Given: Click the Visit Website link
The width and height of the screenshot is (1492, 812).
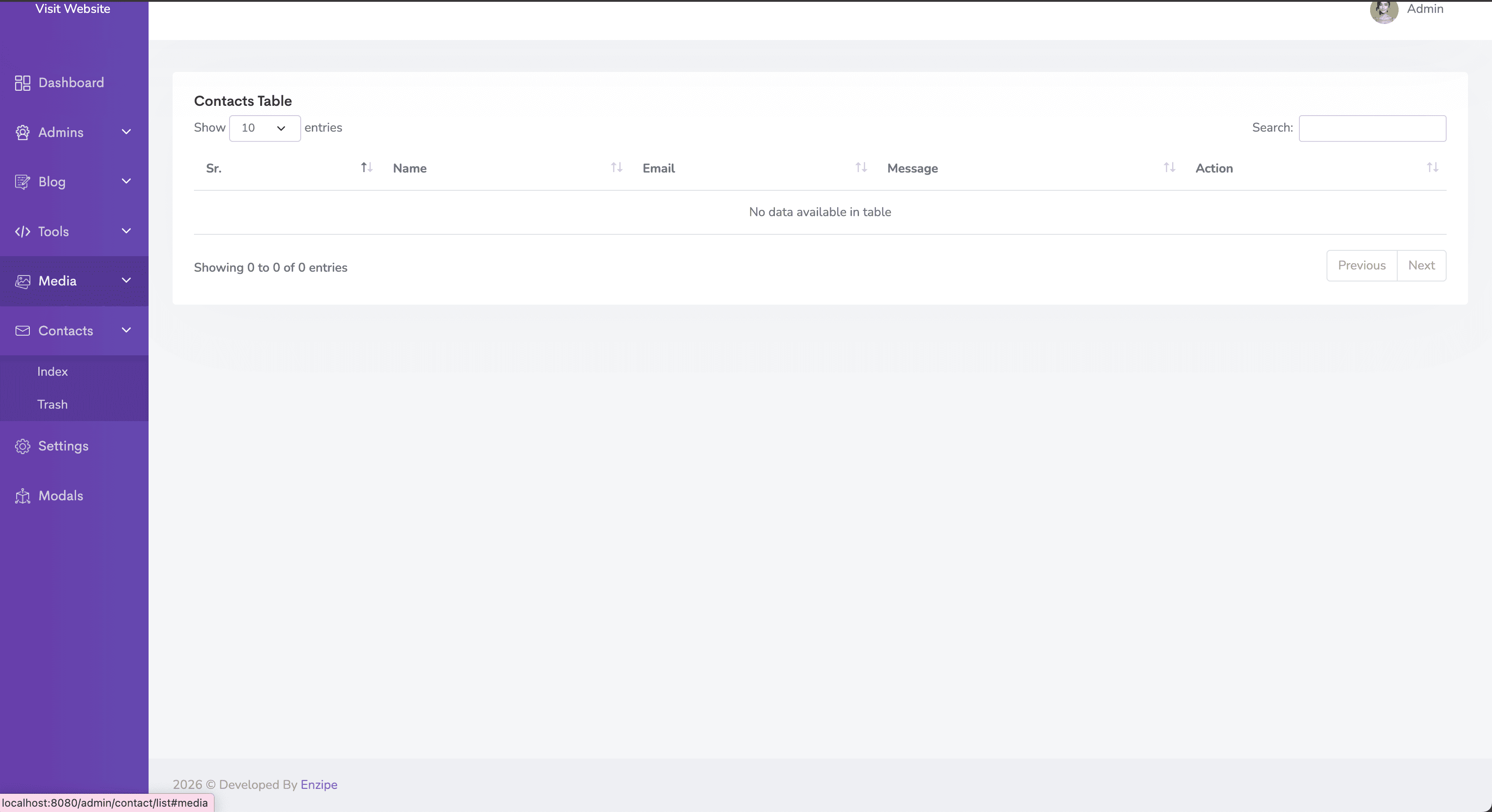Looking at the screenshot, I should [x=73, y=9].
